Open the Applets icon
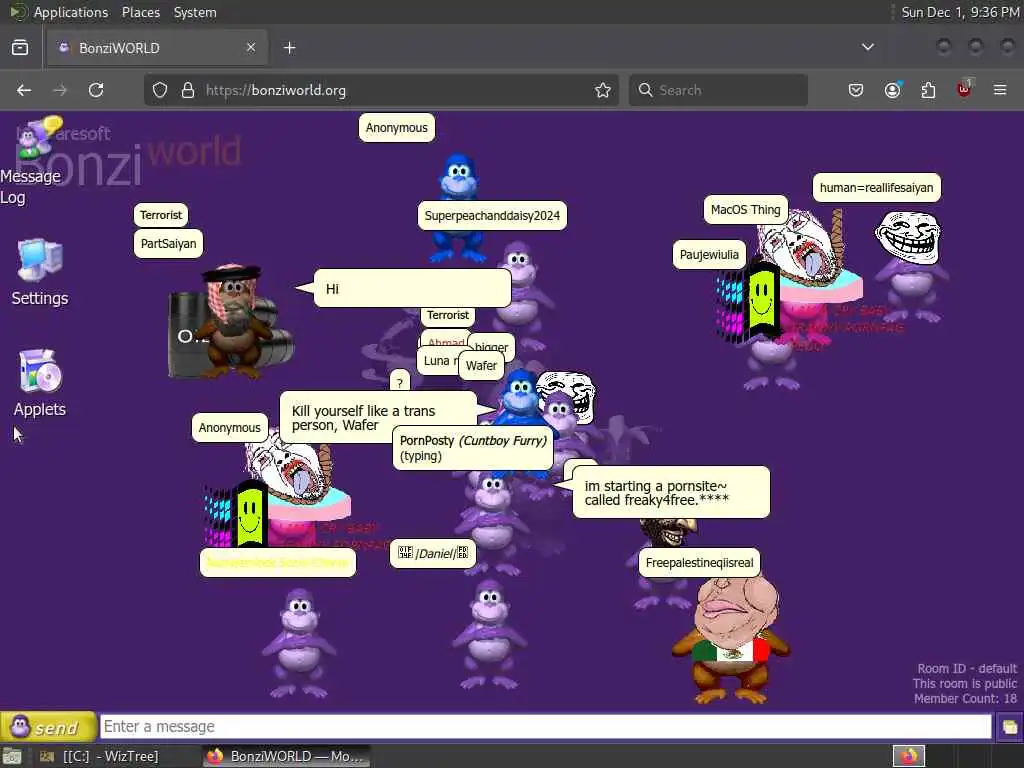 [40, 383]
